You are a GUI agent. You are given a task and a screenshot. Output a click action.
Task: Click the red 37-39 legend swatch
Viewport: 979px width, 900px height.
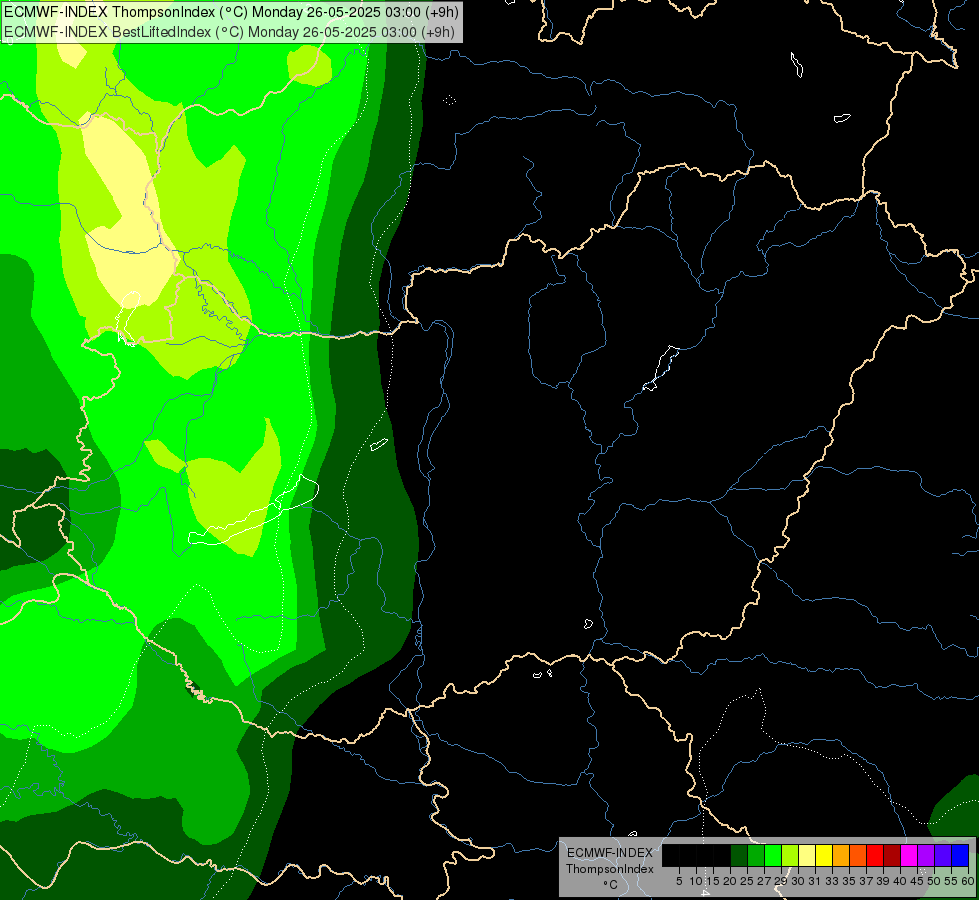click(875, 855)
